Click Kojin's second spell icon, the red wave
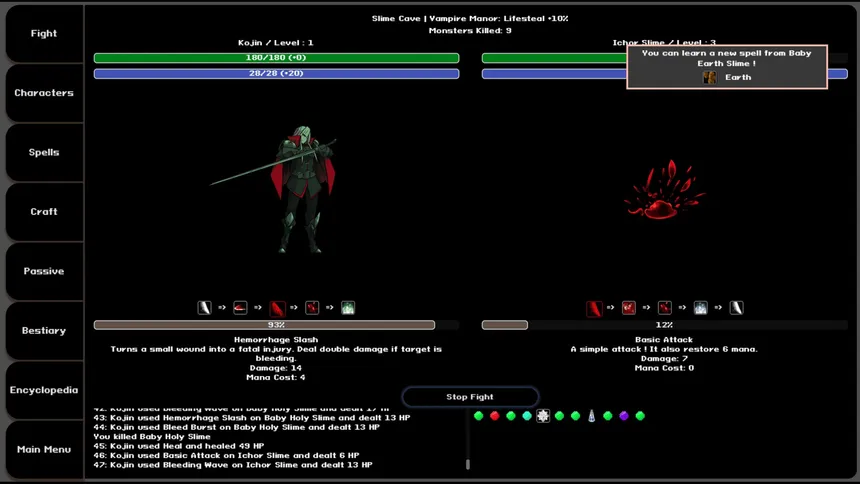 (240, 308)
